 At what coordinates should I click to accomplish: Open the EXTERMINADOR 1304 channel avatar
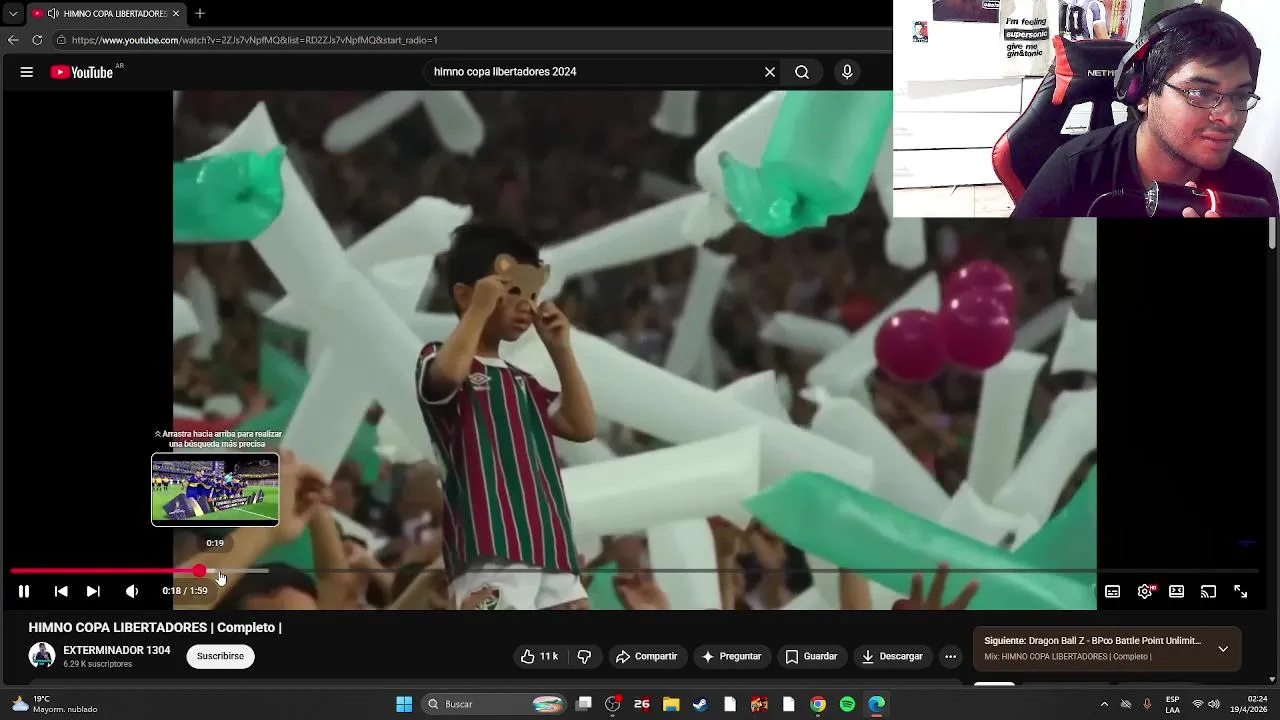point(42,656)
